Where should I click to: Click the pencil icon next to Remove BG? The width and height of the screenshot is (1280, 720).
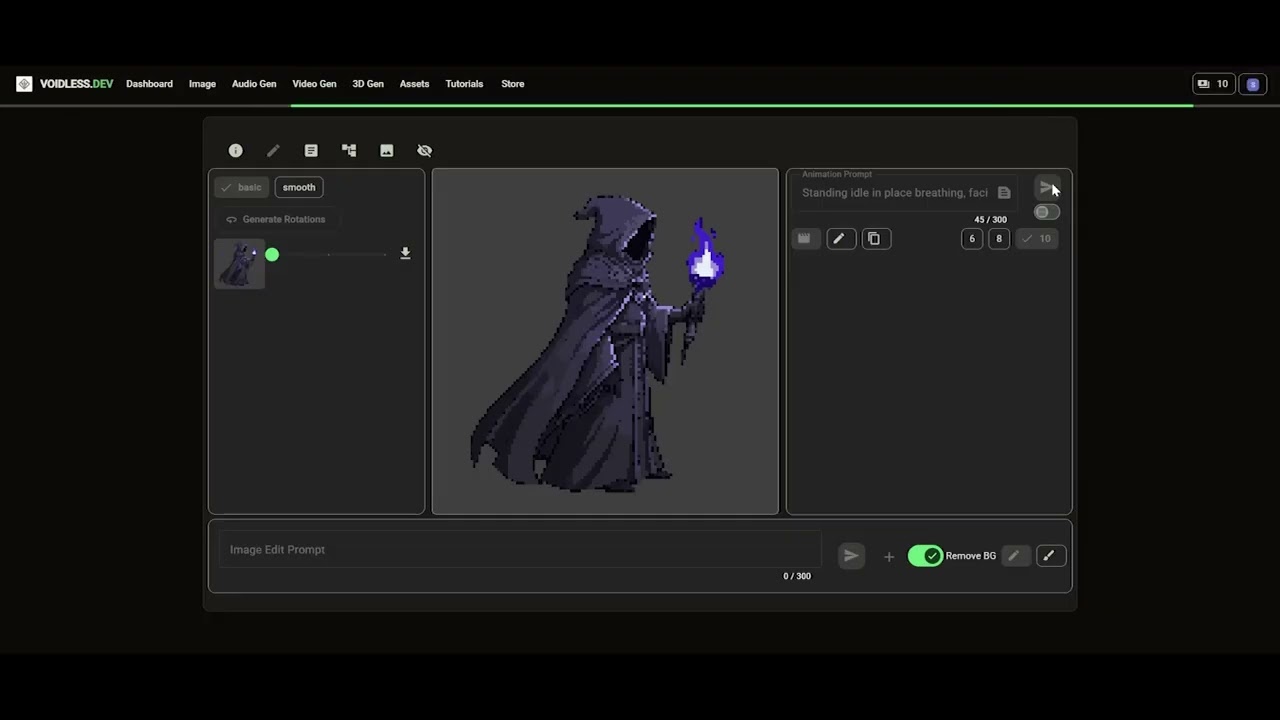1014,556
